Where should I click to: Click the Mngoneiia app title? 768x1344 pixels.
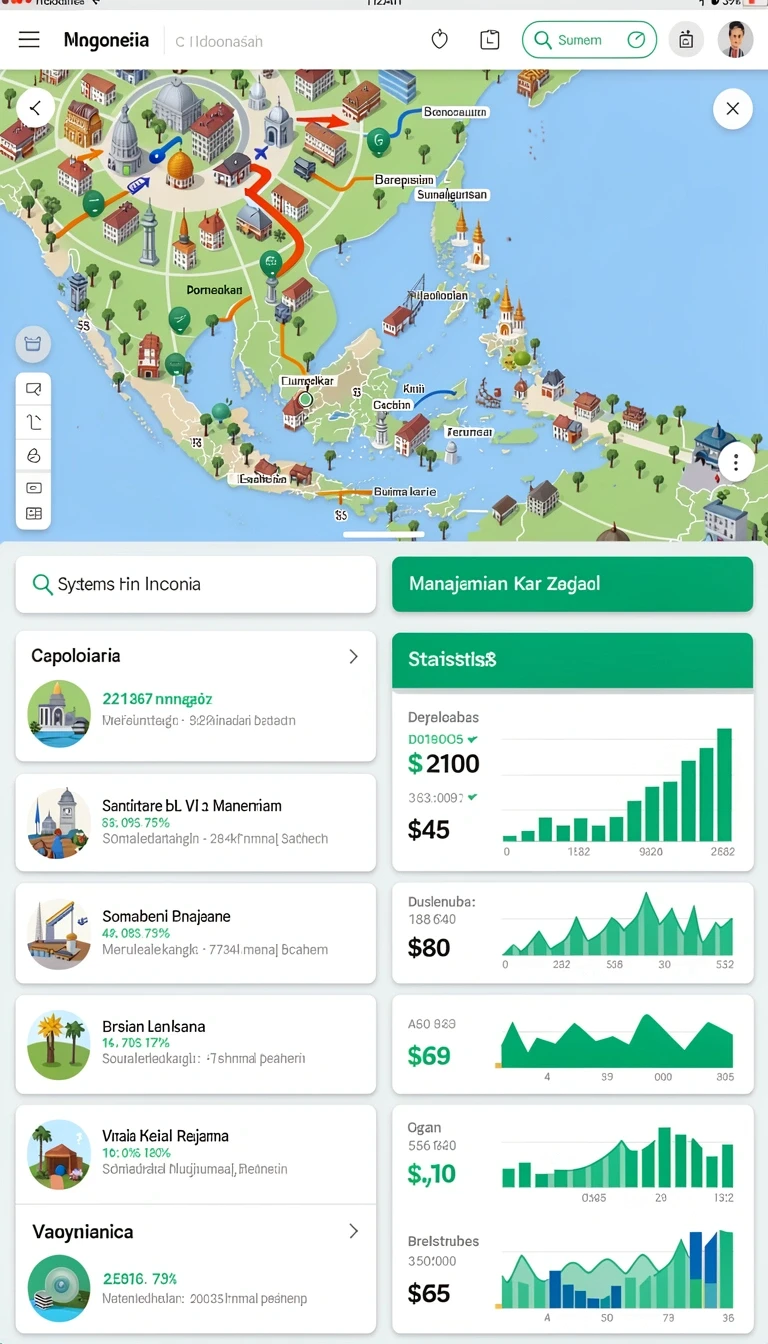click(106, 40)
